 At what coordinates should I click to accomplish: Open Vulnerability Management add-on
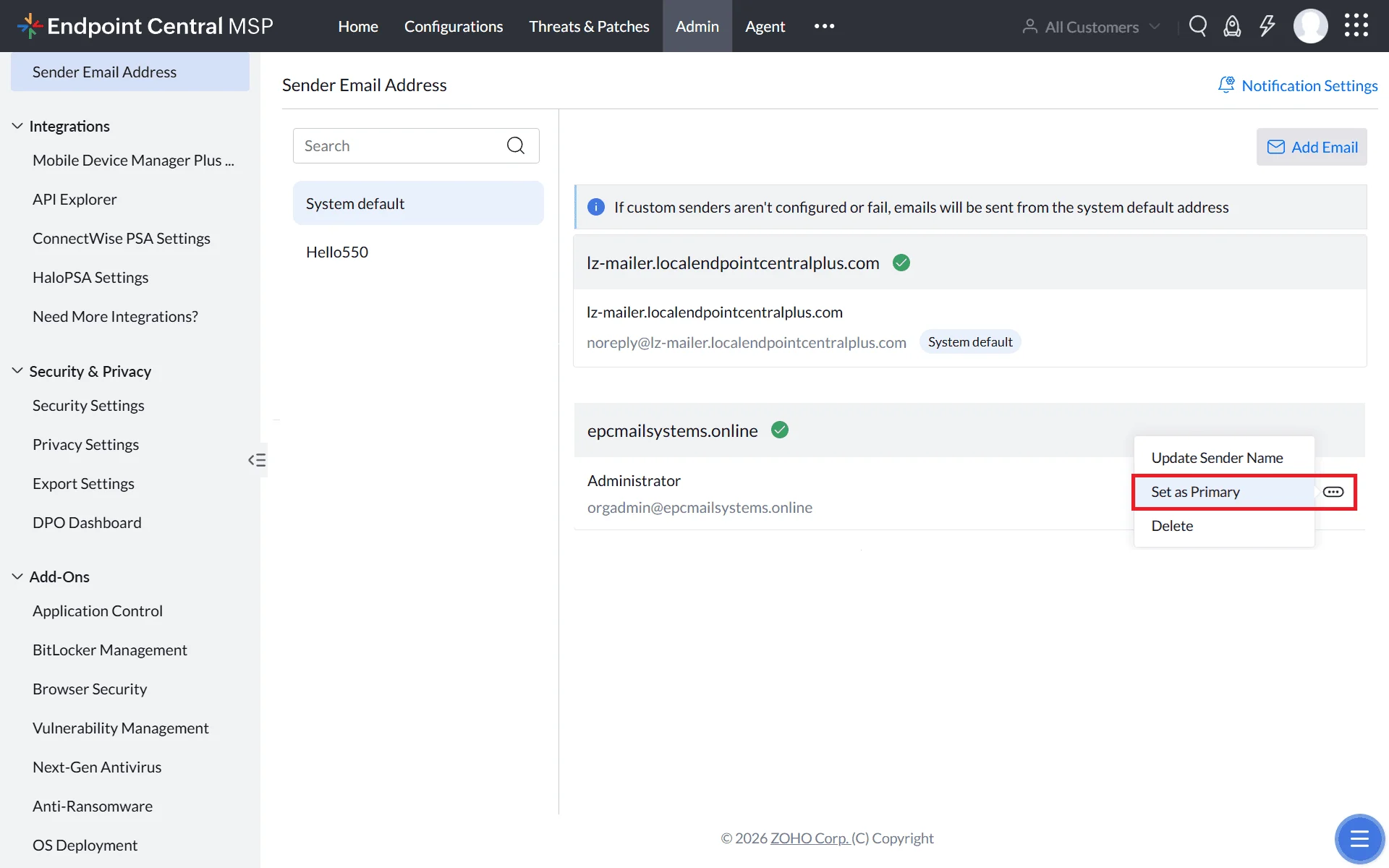121,728
